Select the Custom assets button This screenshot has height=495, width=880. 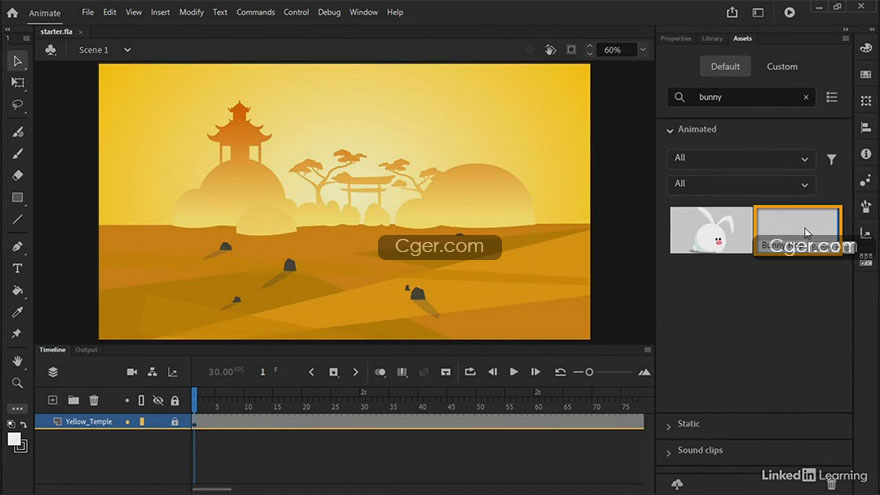(x=782, y=66)
